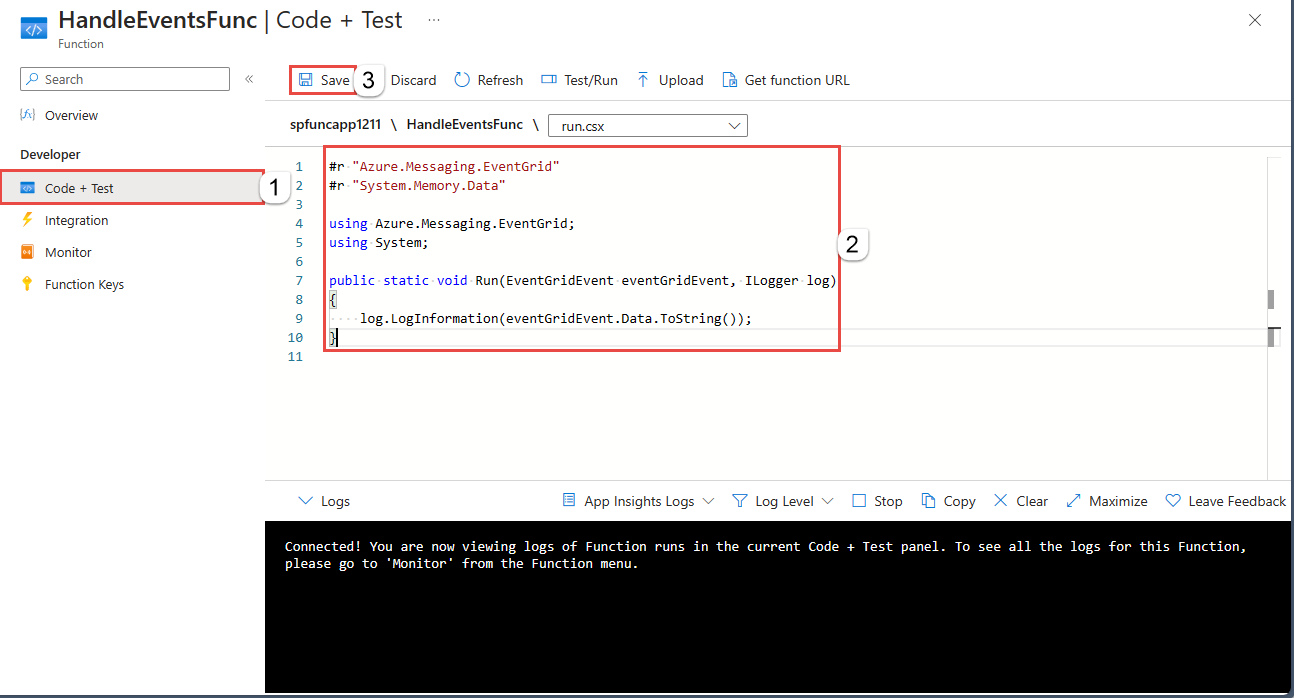
Task: Select Code + Test in Developer menu
Action: pyautogui.click(x=132, y=188)
